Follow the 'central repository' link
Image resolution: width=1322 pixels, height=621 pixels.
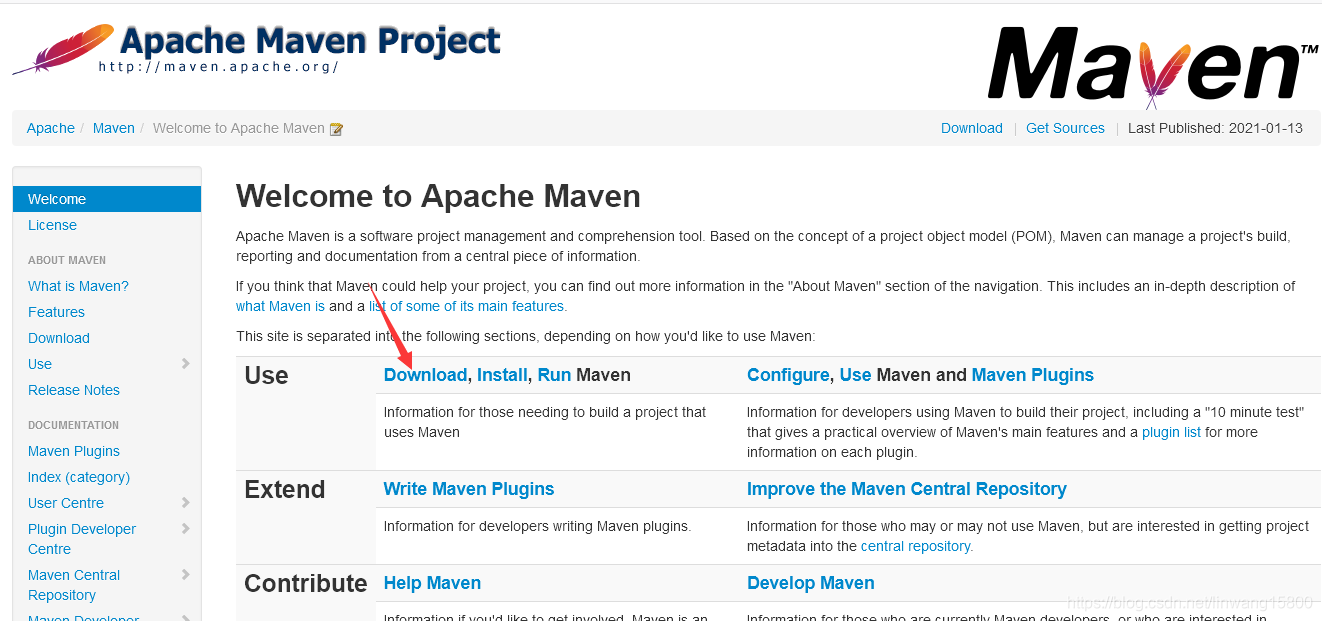tap(916, 546)
